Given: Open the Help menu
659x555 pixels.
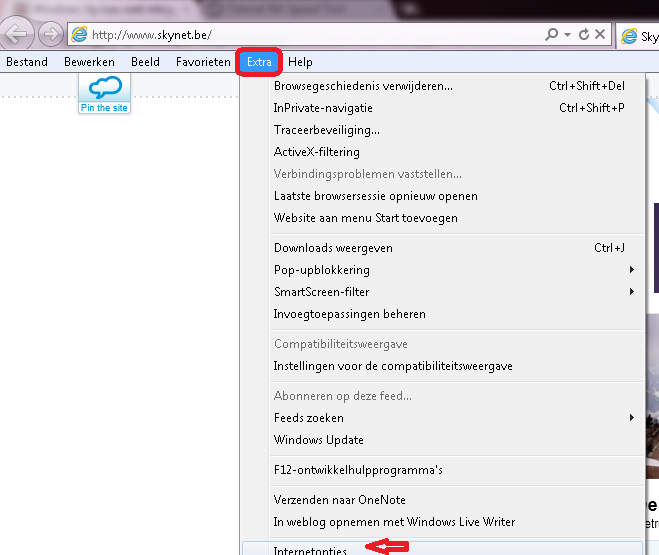Looking at the screenshot, I should pyautogui.click(x=300, y=62).
